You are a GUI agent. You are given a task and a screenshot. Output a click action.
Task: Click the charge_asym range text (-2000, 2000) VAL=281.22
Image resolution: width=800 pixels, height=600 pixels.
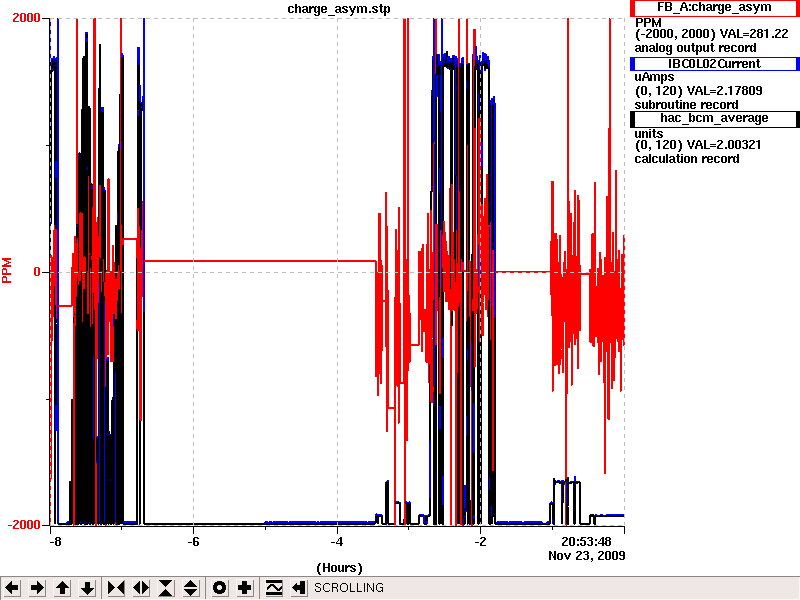[712, 34]
